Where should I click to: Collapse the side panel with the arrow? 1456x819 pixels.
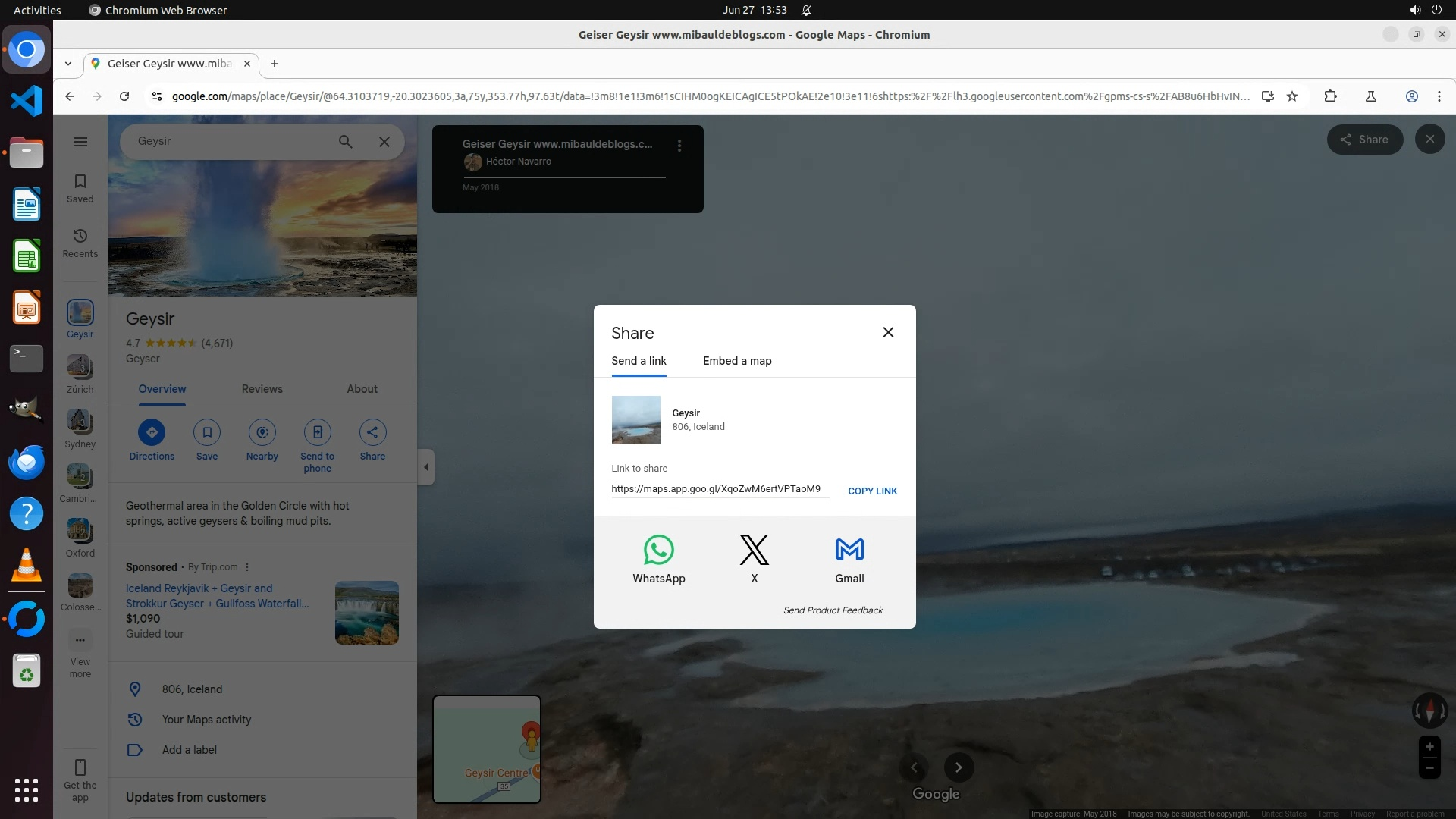point(426,467)
